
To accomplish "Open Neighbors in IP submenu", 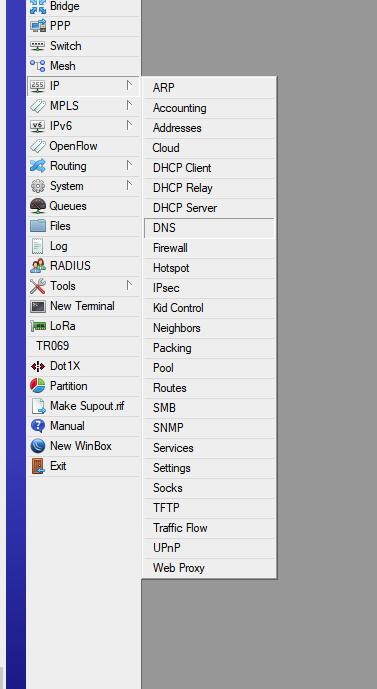I will [209, 328].
